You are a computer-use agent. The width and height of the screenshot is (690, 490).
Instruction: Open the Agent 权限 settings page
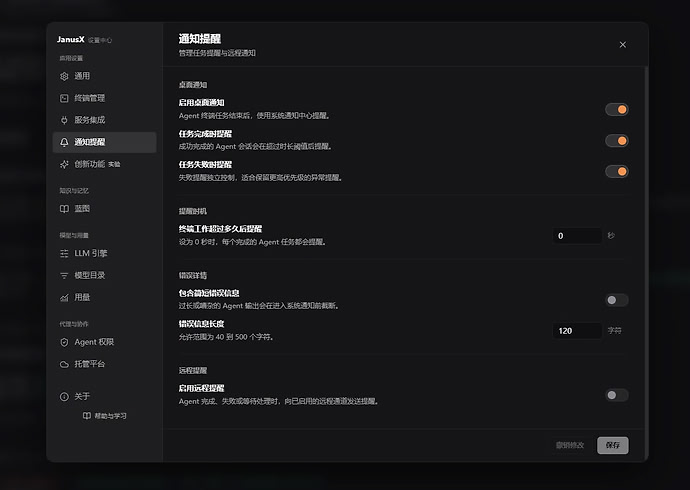[104, 342]
